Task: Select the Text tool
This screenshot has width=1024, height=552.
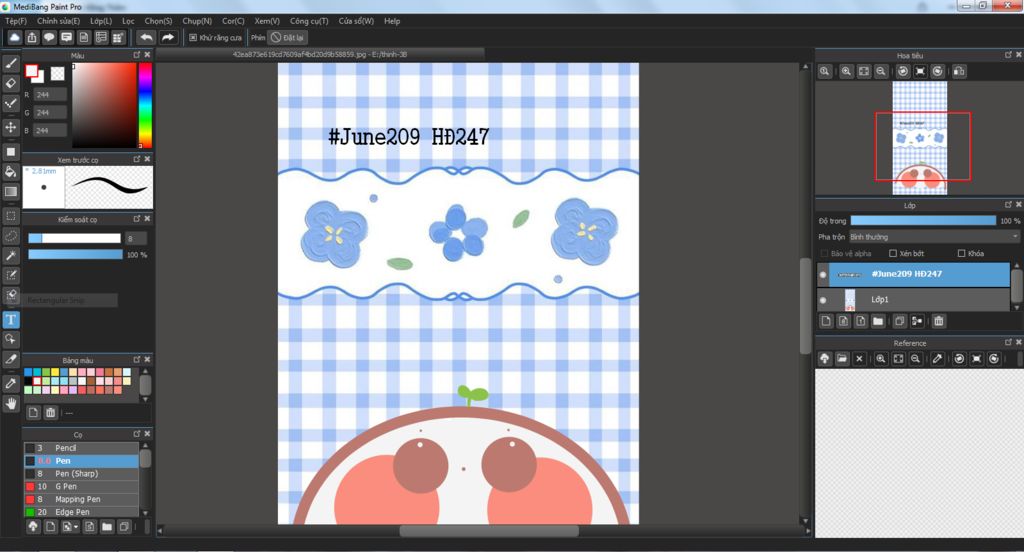Action: [11, 319]
